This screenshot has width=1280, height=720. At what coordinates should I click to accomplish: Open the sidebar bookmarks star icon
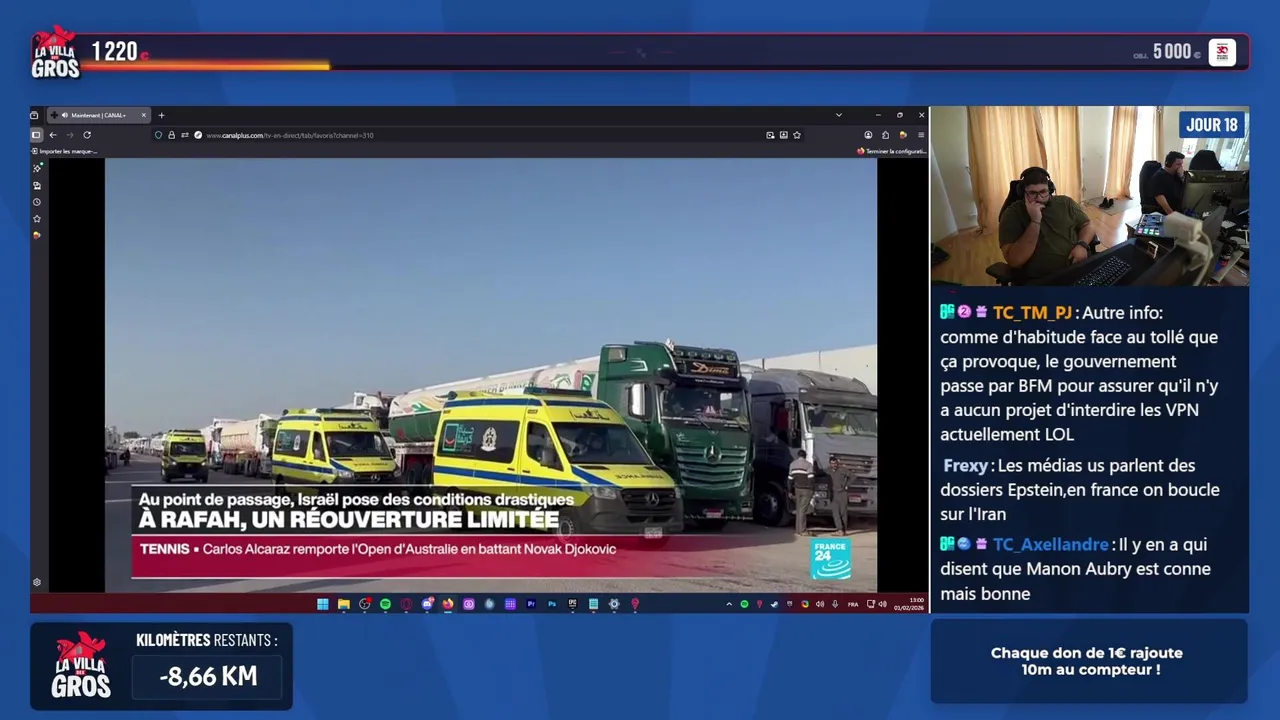[37, 218]
